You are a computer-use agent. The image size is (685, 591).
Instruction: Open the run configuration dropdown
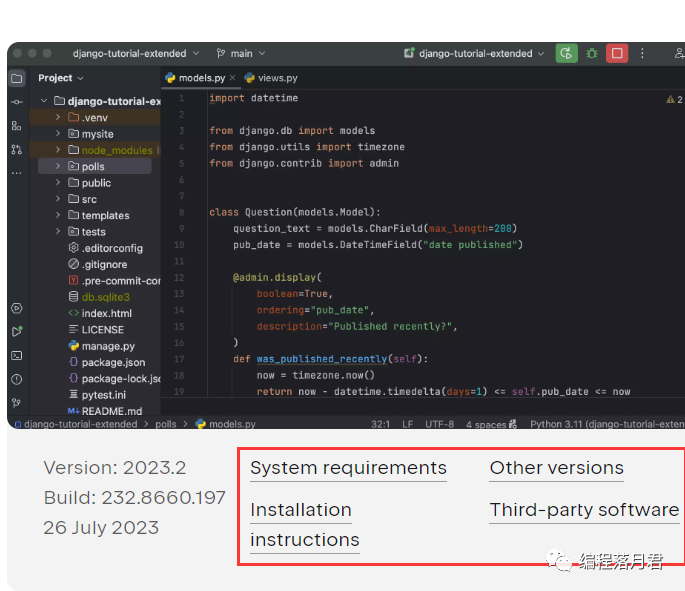pos(474,53)
